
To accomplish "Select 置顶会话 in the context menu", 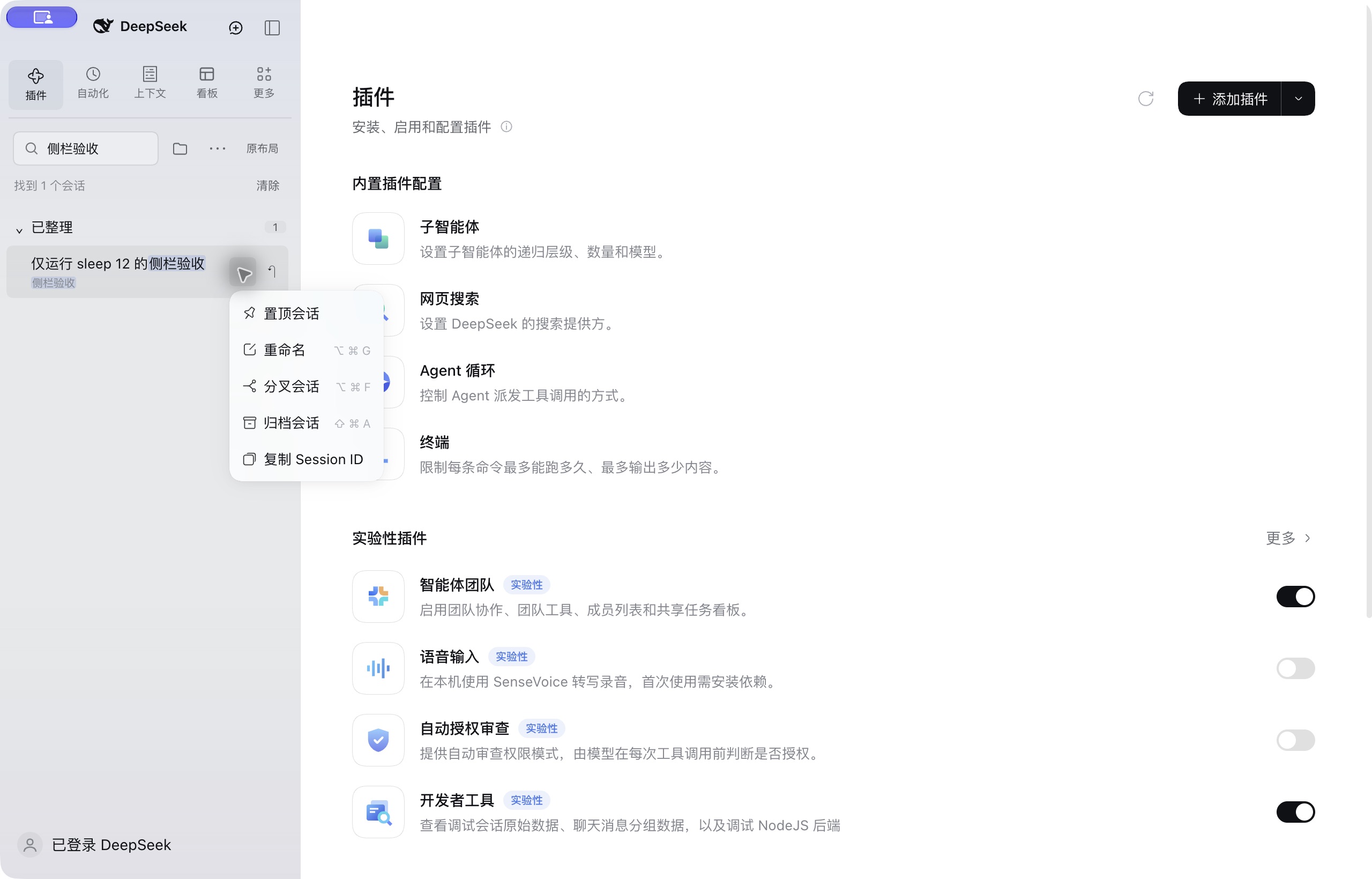I will coord(307,314).
